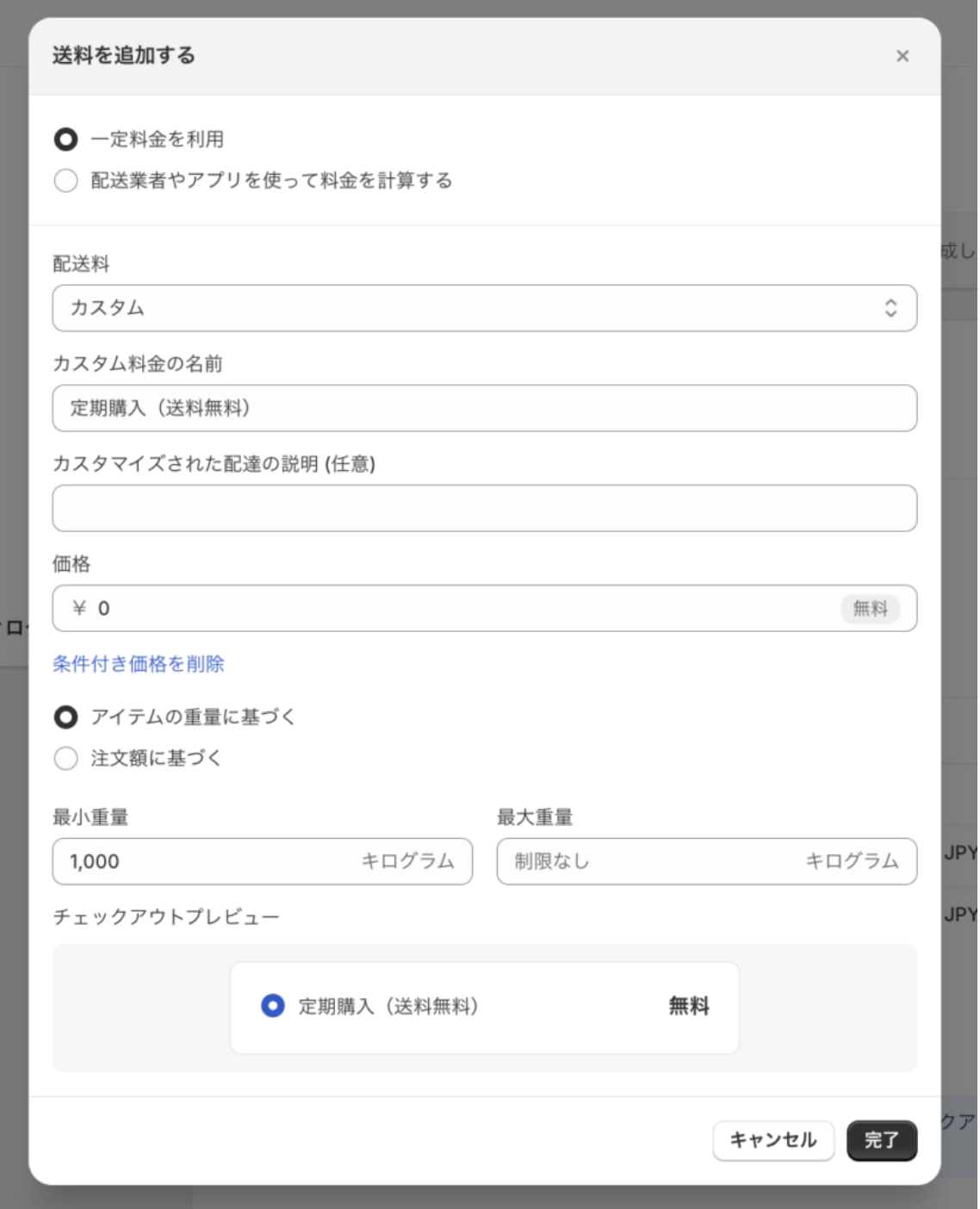Image resolution: width=980 pixels, height=1209 pixels.
Task: Edit the 最小重量 value field
Action: click(x=207, y=861)
